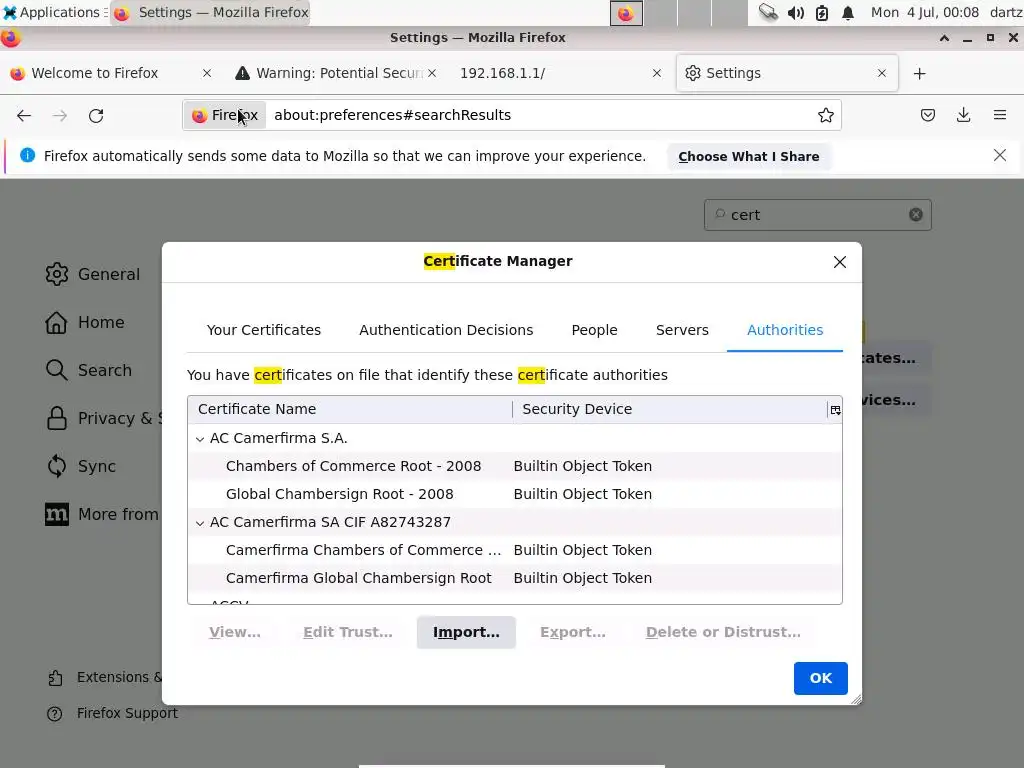The height and width of the screenshot is (768, 1024).
Task: Reload the current page
Action: 96,116
